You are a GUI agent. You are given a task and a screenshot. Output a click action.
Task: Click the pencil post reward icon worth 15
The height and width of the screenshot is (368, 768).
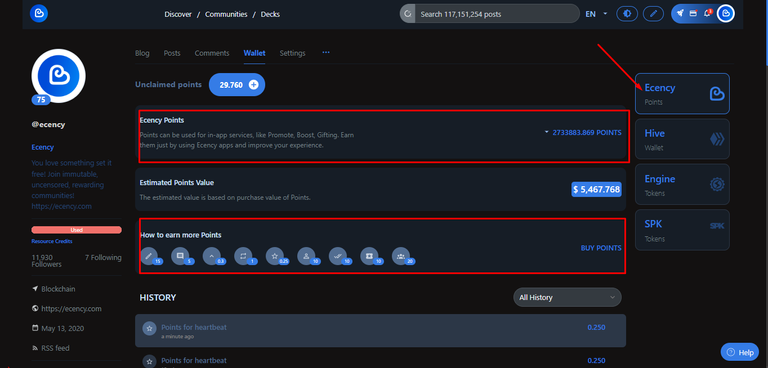[x=149, y=256]
